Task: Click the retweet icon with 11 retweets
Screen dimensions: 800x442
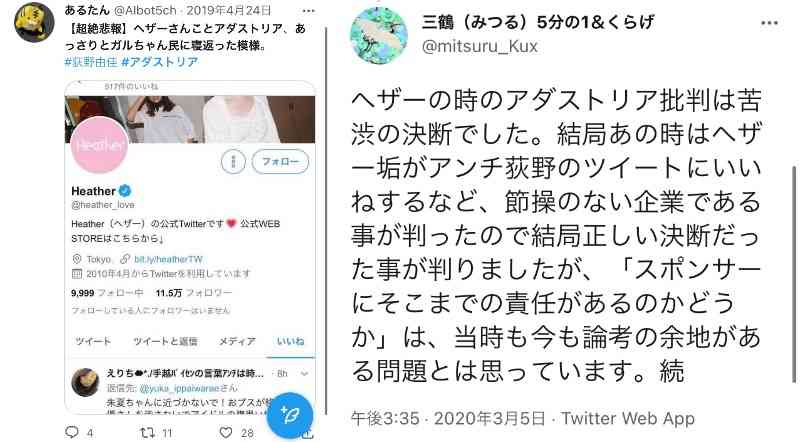Action: [147, 433]
